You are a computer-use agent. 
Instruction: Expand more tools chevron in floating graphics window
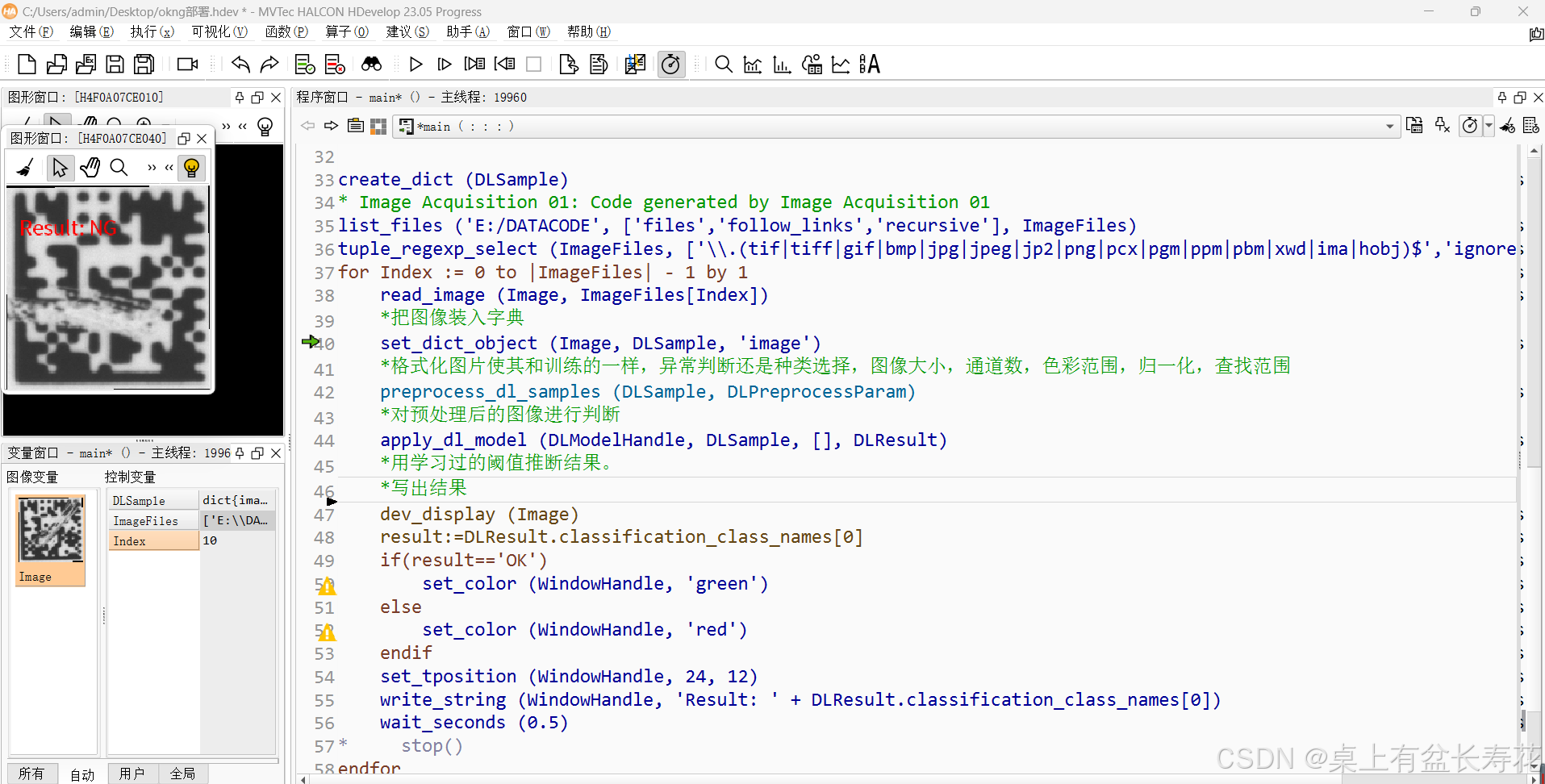pyautogui.click(x=152, y=168)
